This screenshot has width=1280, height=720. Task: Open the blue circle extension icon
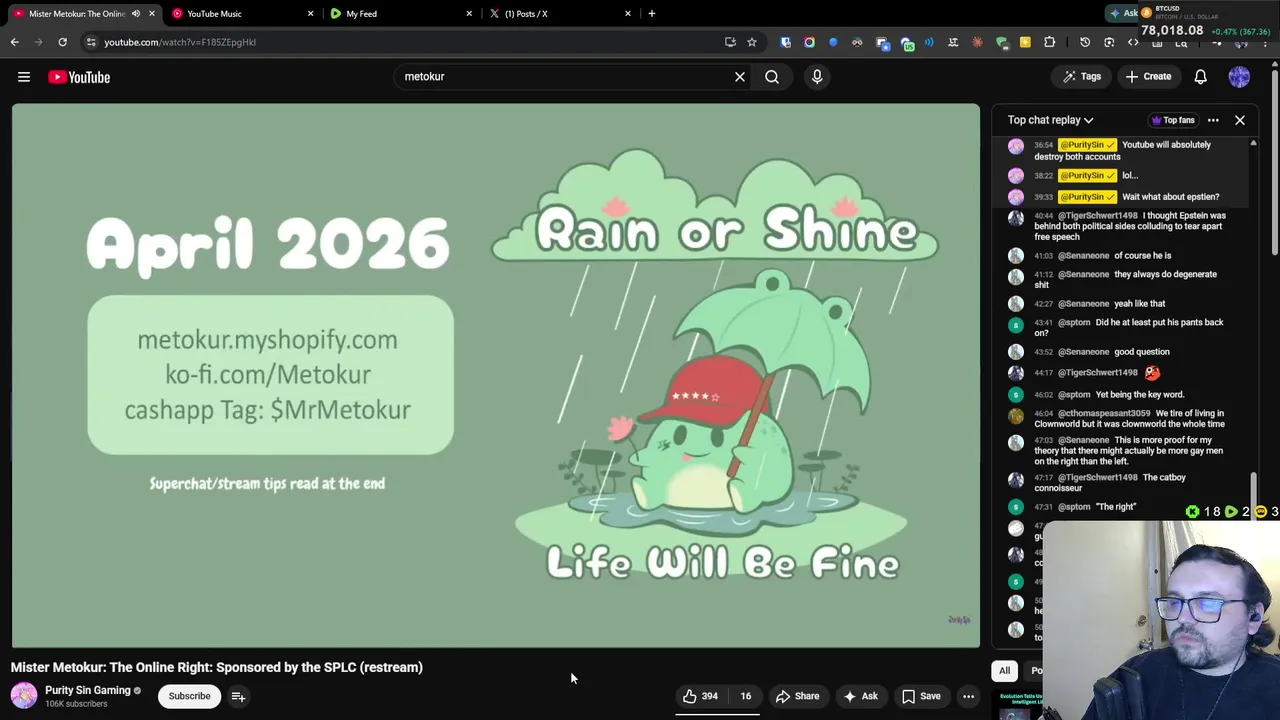coord(833,42)
